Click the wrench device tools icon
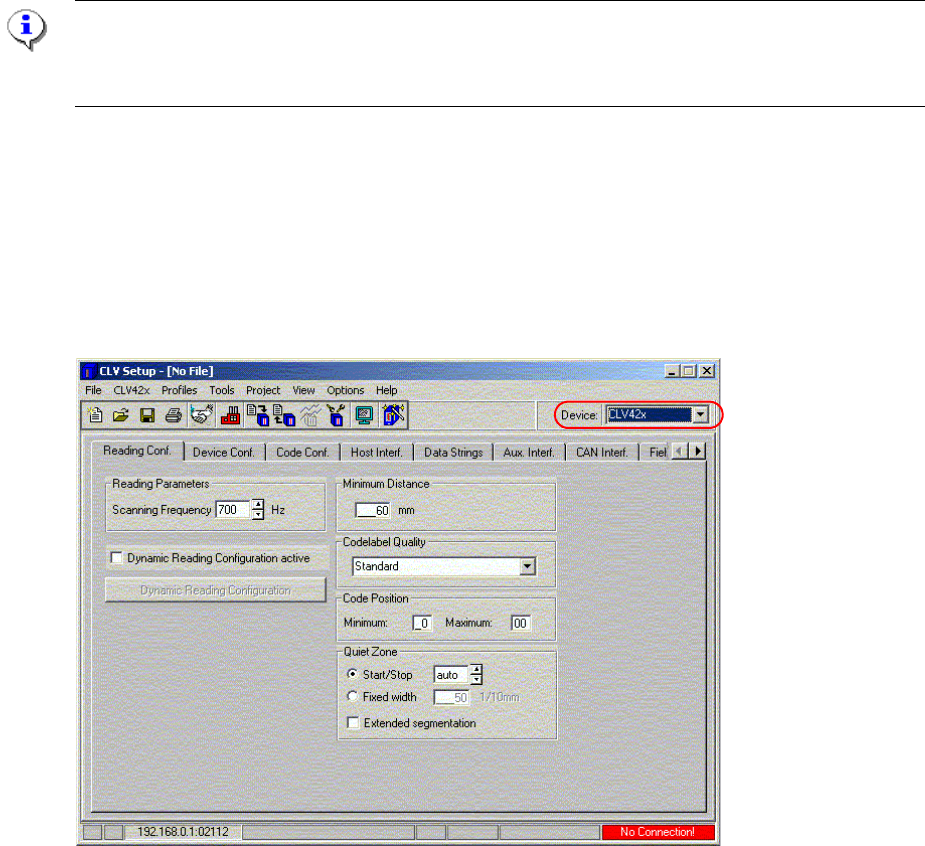The image size is (925, 846). (x=336, y=415)
